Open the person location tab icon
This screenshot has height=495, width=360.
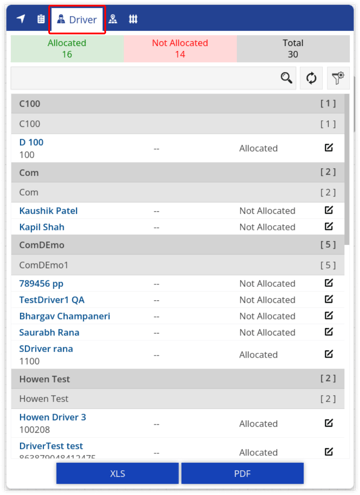113,19
